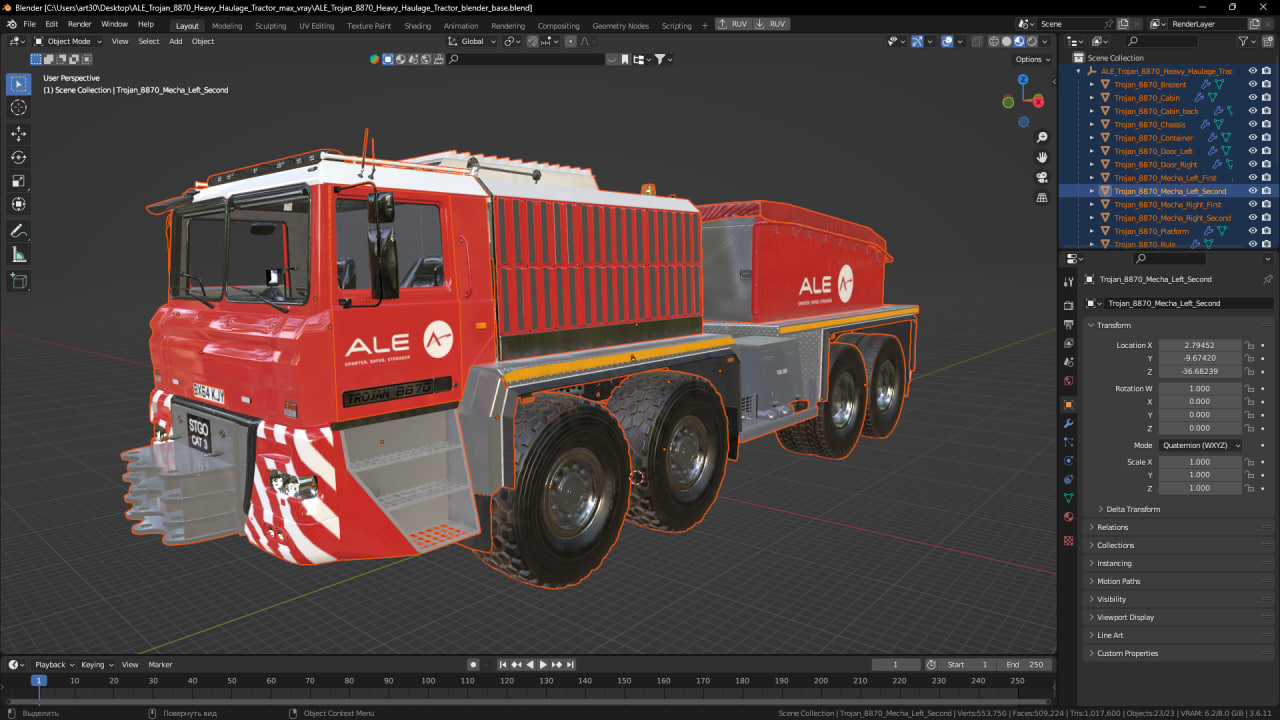Open the Scene properties tab

[x=1068, y=362]
